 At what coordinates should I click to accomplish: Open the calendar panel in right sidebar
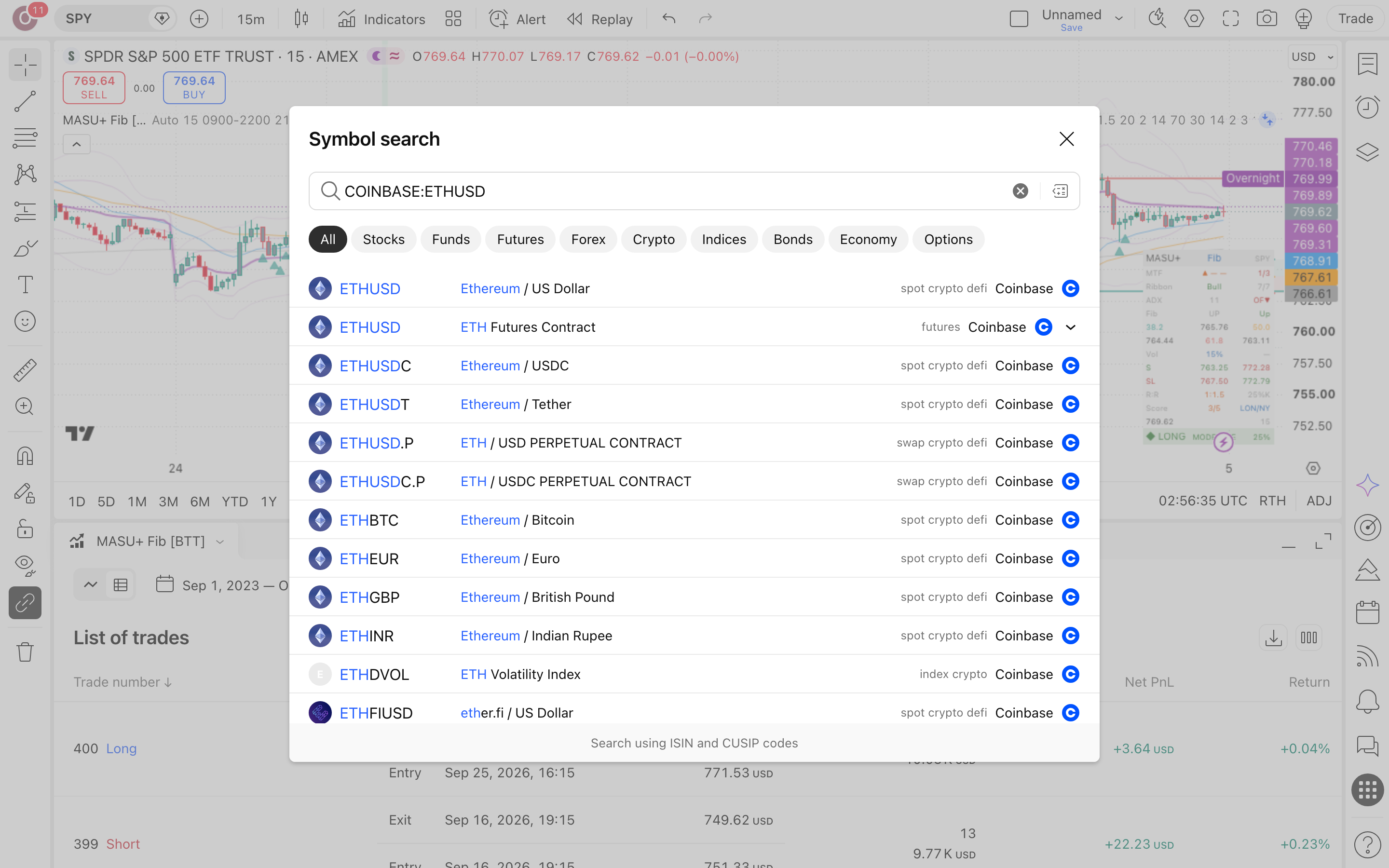(x=1367, y=612)
